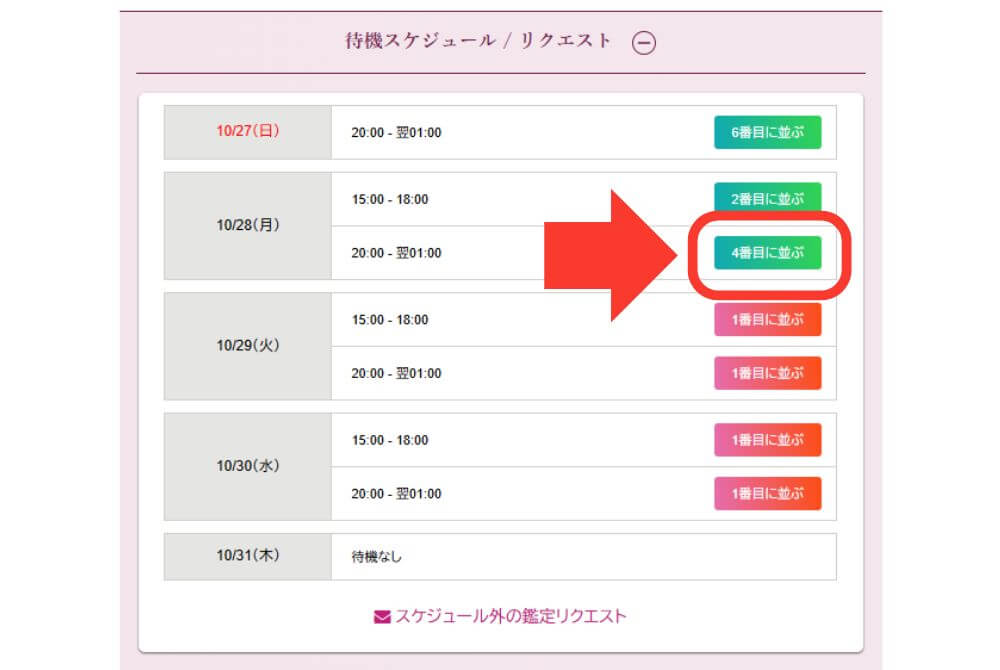Select the 10/30(水) date cell

[247, 466]
